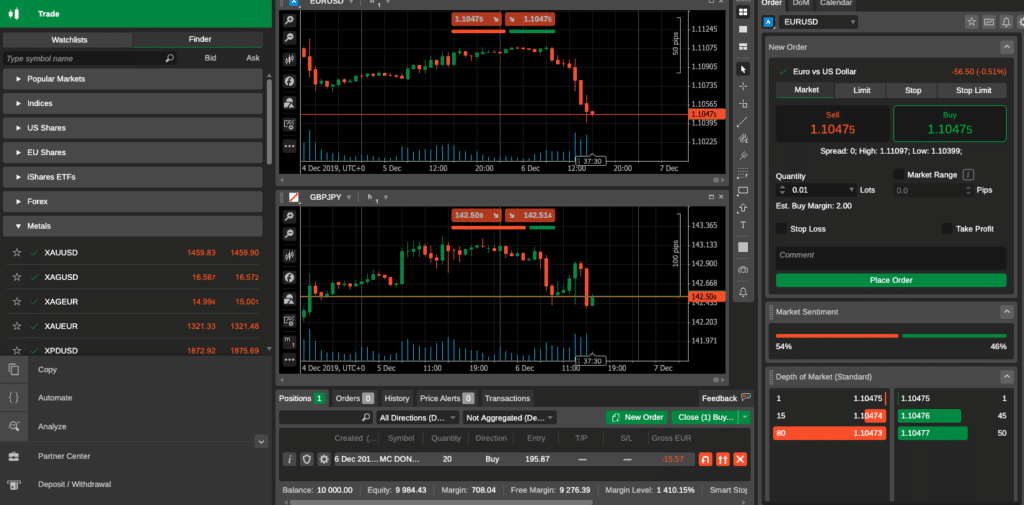This screenshot has height=505, width=1024.
Task: Open settings gear for MC DON position
Action: (324, 459)
